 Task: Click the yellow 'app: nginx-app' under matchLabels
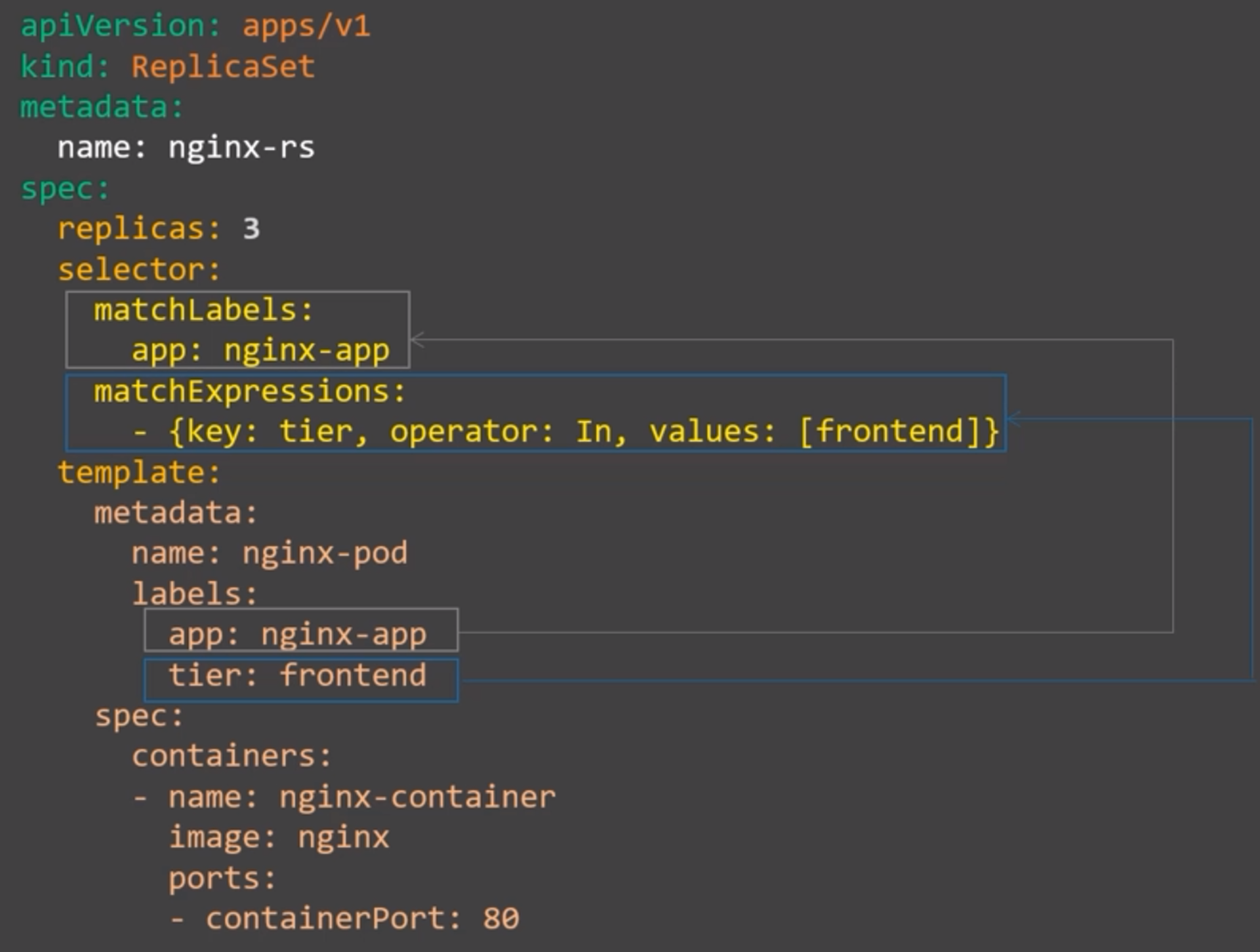point(260,351)
